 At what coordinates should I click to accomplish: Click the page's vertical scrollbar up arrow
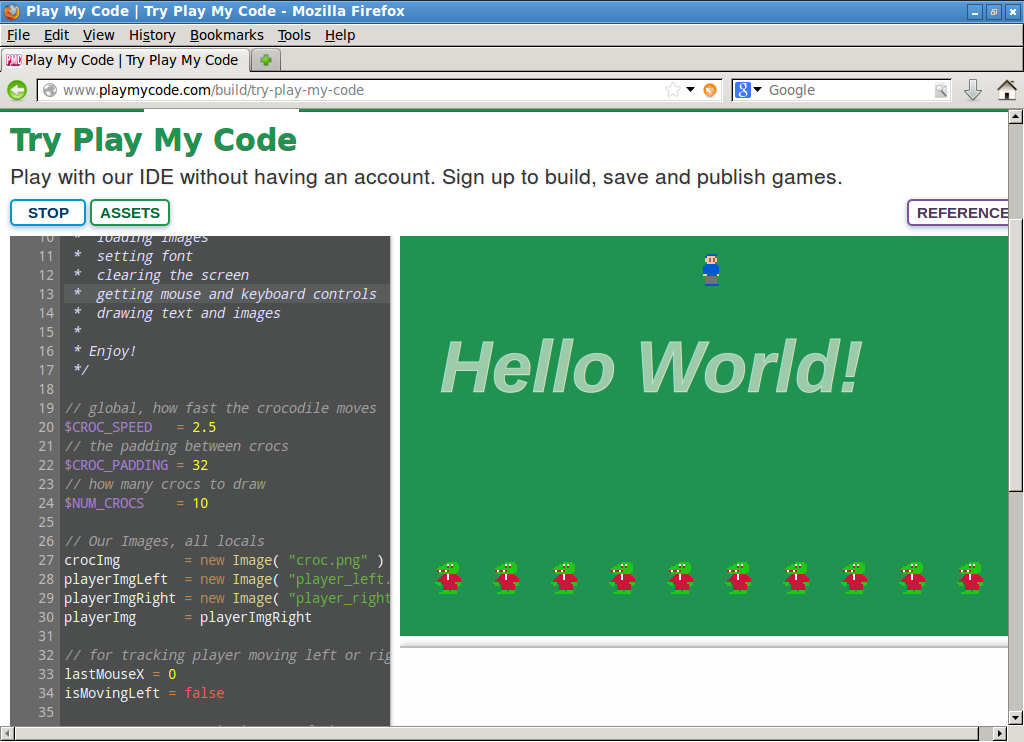click(x=1016, y=117)
